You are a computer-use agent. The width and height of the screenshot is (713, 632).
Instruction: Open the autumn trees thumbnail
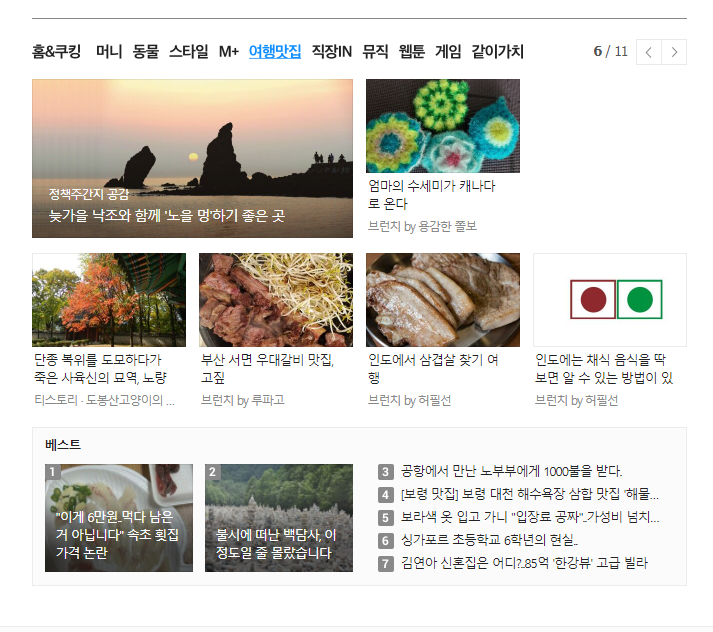[x=109, y=300]
